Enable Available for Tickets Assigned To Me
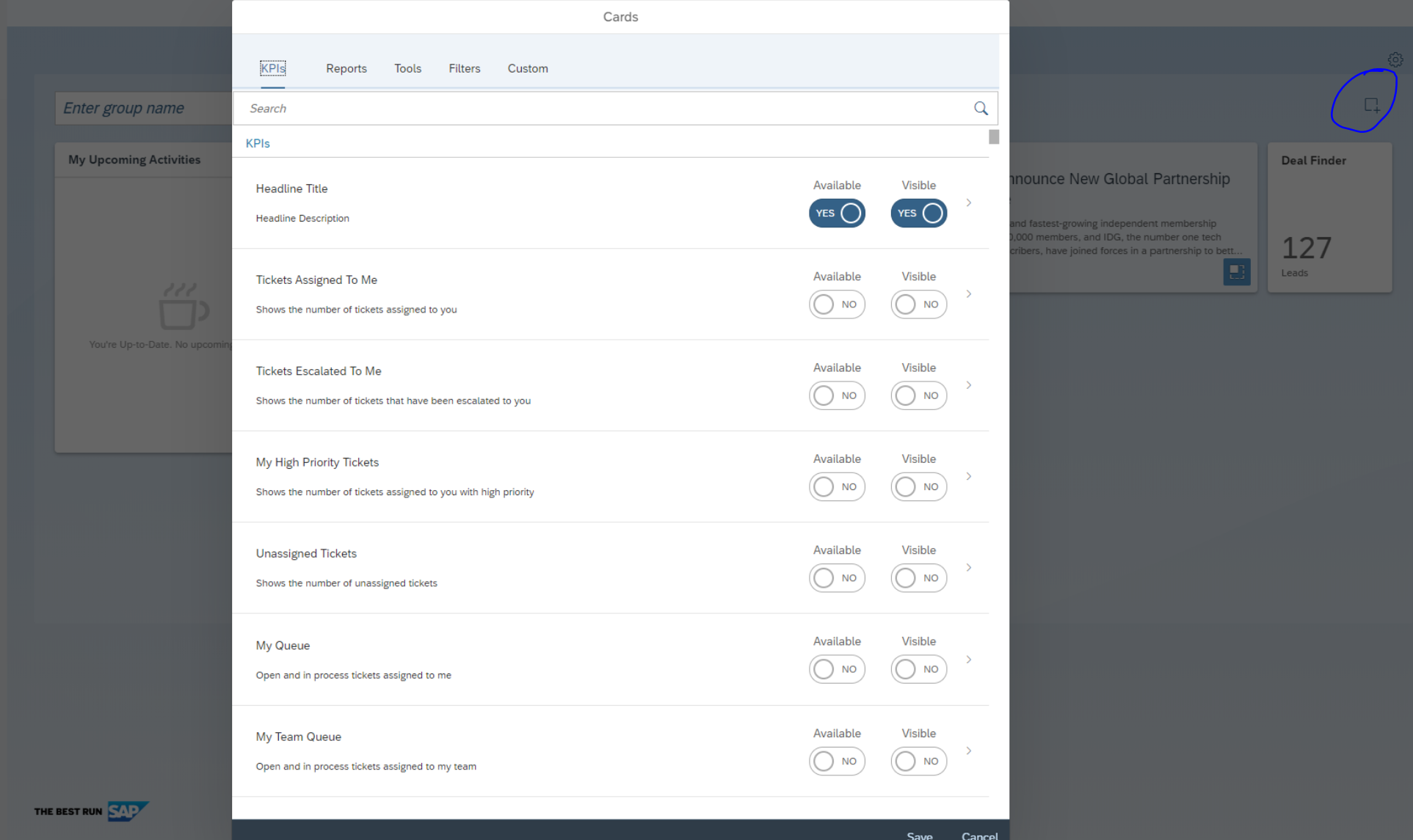 (837, 304)
